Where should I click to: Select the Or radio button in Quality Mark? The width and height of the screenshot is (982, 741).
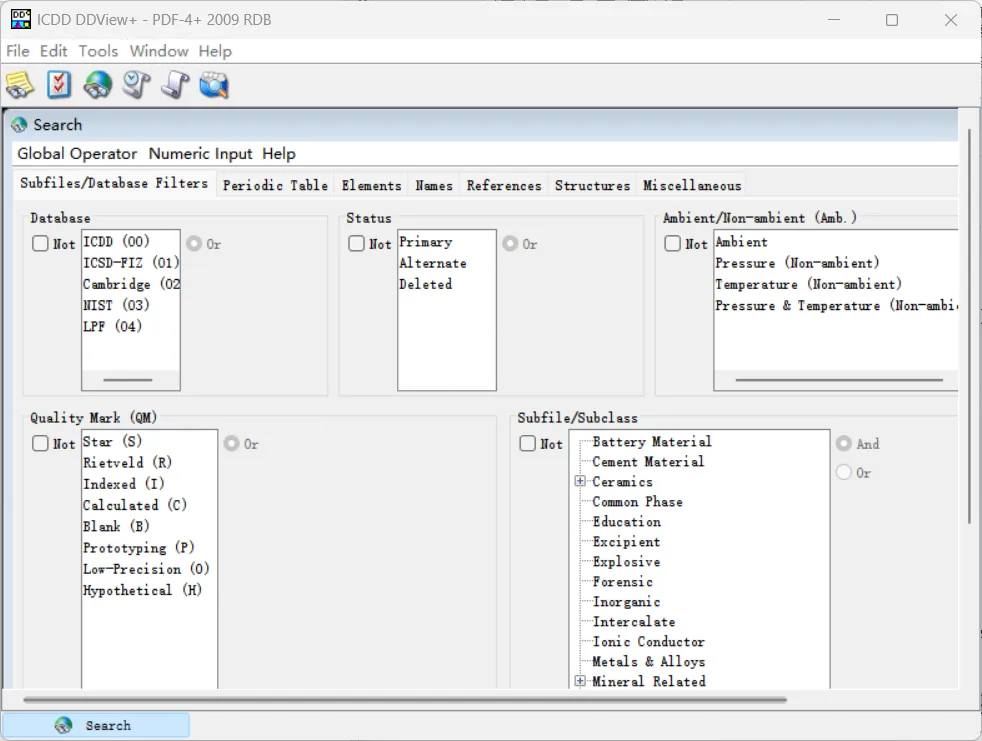pos(232,443)
